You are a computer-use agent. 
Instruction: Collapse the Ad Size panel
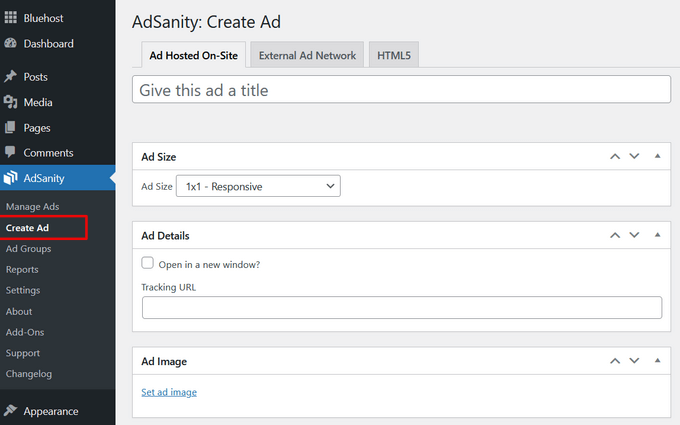(657, 157)
